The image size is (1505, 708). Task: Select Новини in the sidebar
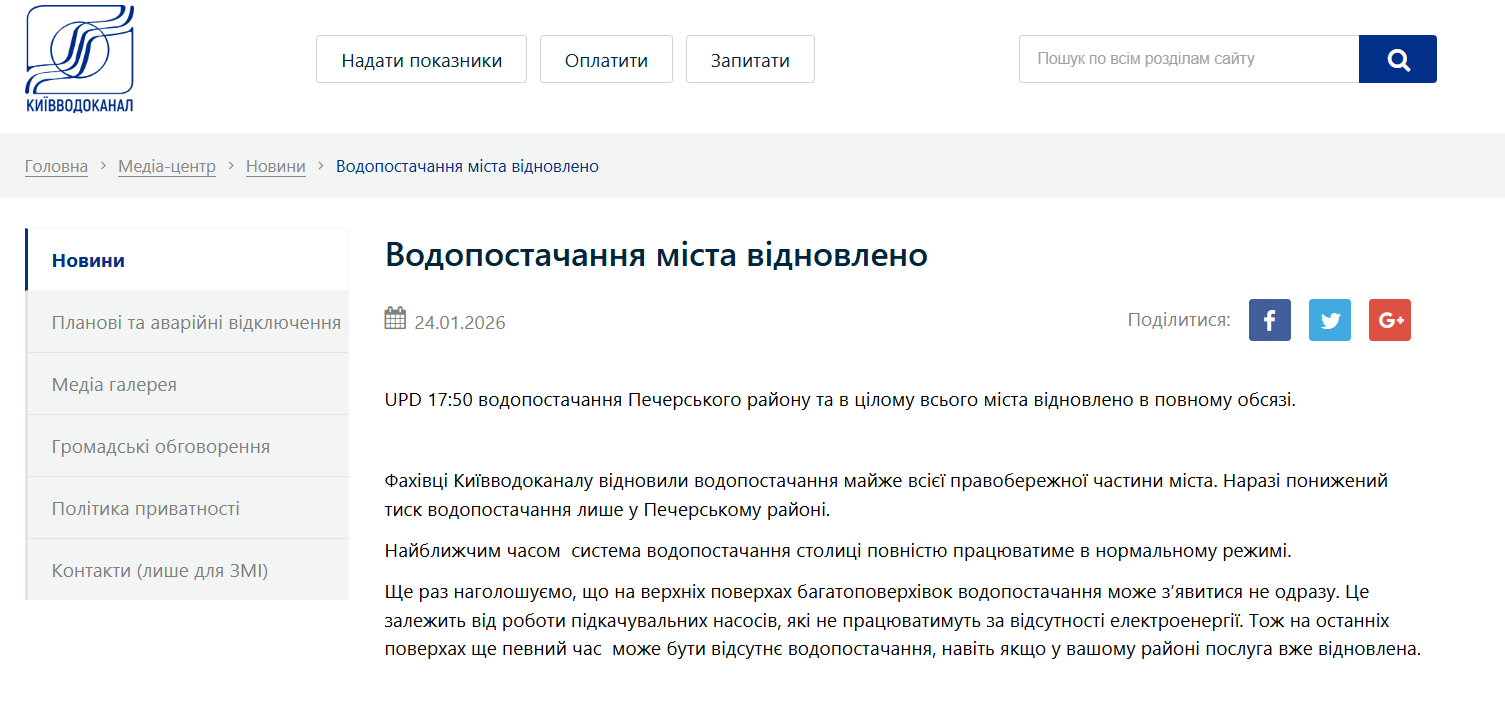pyautogui.click(x=187, y=260)
